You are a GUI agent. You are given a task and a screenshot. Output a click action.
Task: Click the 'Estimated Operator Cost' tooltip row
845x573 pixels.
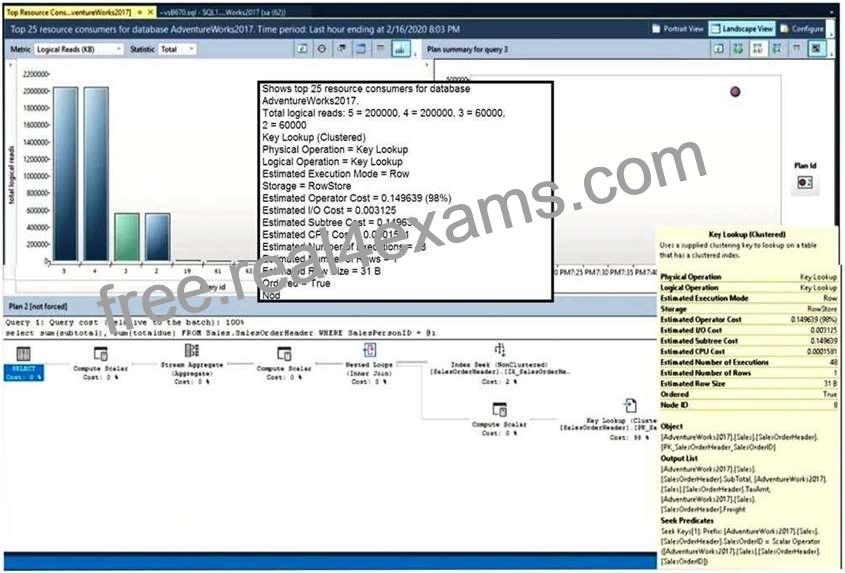749,320
